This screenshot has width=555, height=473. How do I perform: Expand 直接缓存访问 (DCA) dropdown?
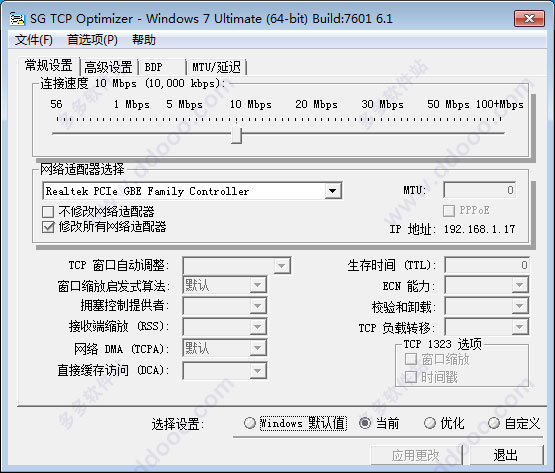258,371
